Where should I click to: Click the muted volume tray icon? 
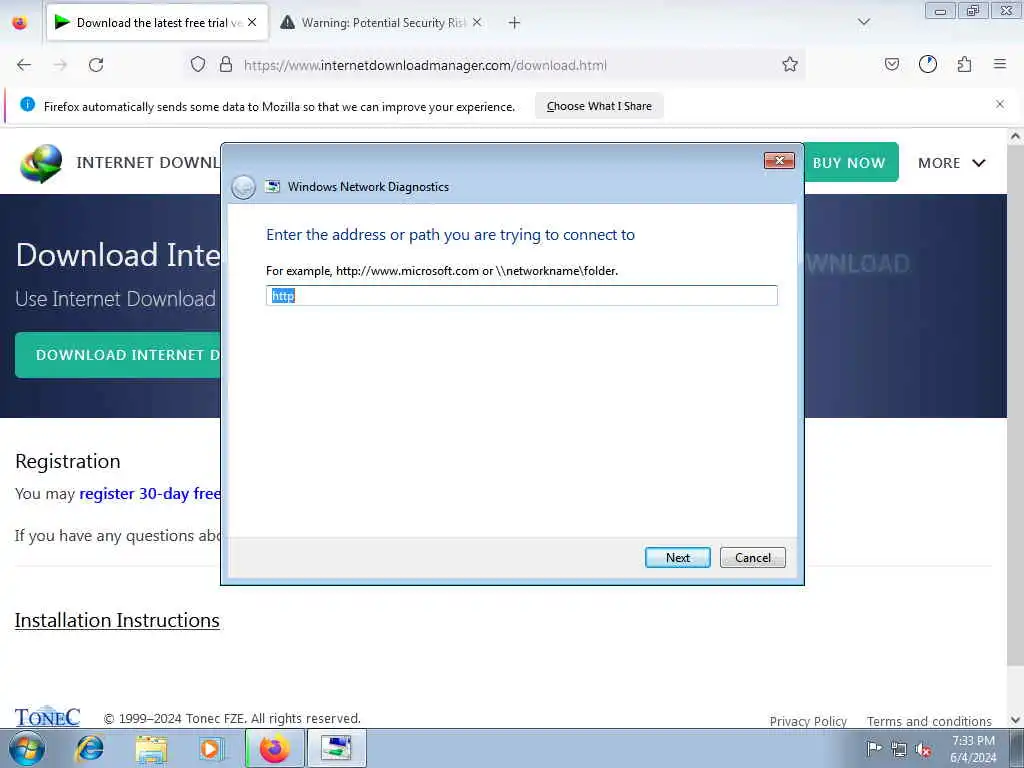coord(923,749)
